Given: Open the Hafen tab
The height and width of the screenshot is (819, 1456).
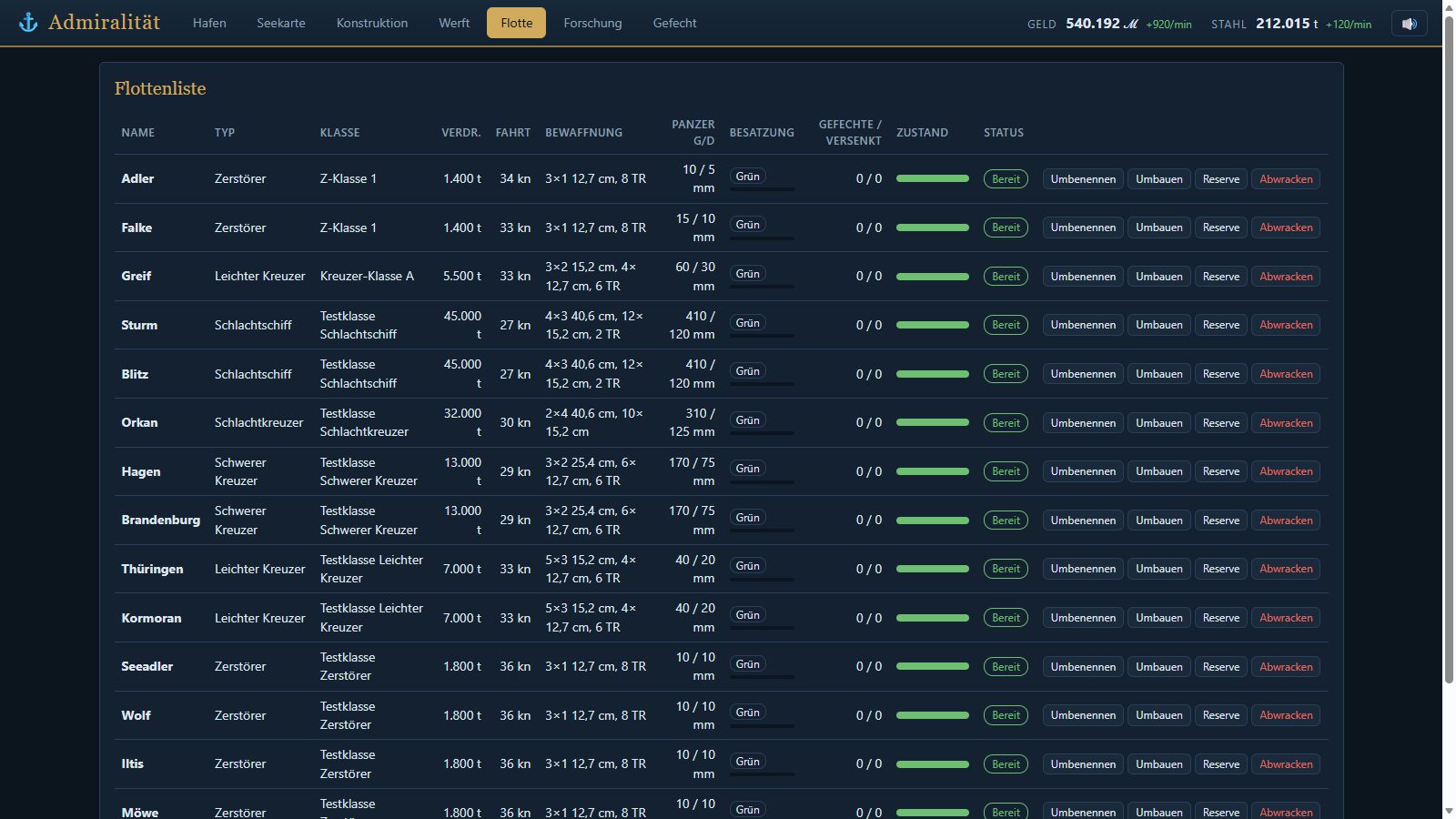Looking at the screenshot, I should click(x=209, y=23).
